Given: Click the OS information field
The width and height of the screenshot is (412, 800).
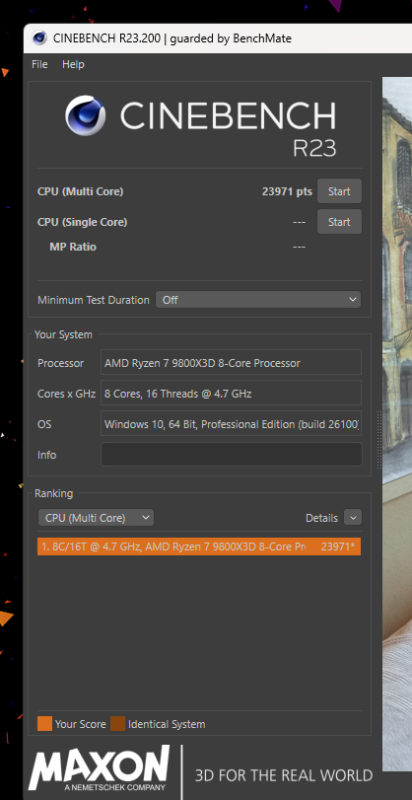Looking at the screenshot, I should pyautogui.click(x=231, y=424).
